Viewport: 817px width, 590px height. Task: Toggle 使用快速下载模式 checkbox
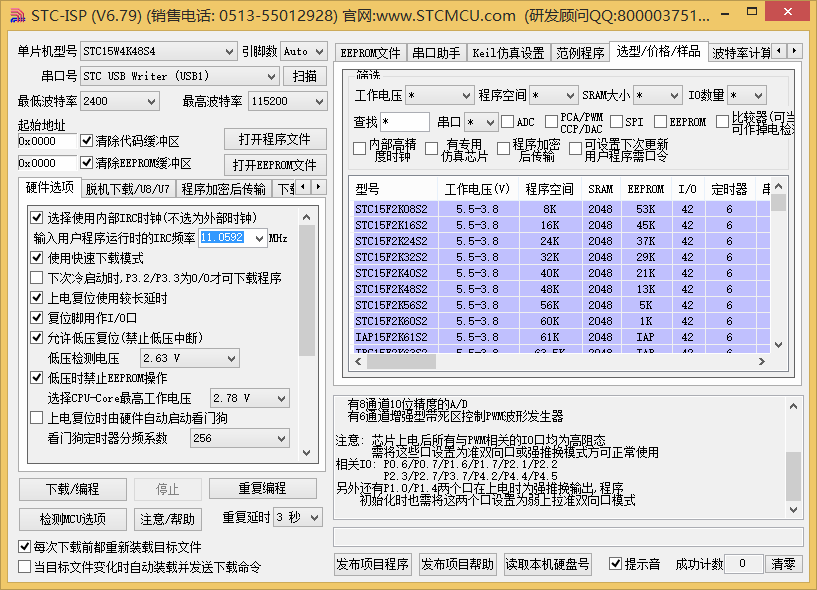click(x=36, y=257)
